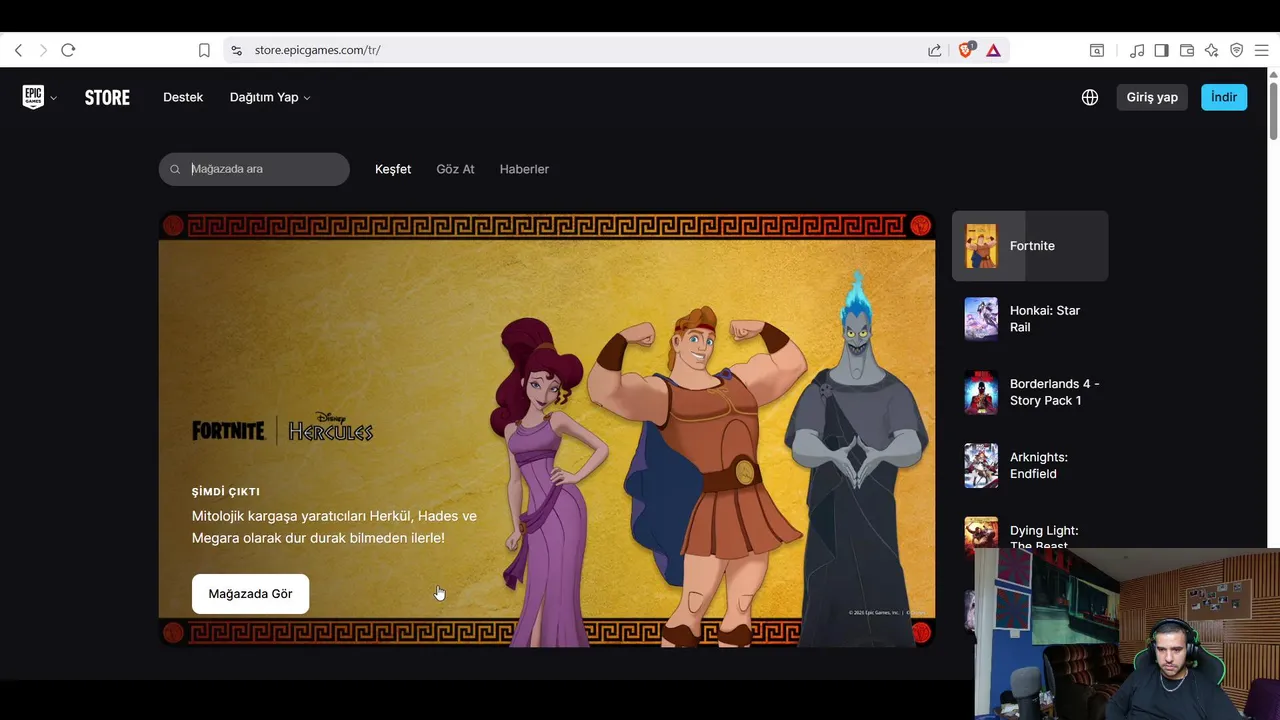The width and height of the screenshot is (1280, 720).
Task: Click the İndir button
Action: pos(1224,97)
